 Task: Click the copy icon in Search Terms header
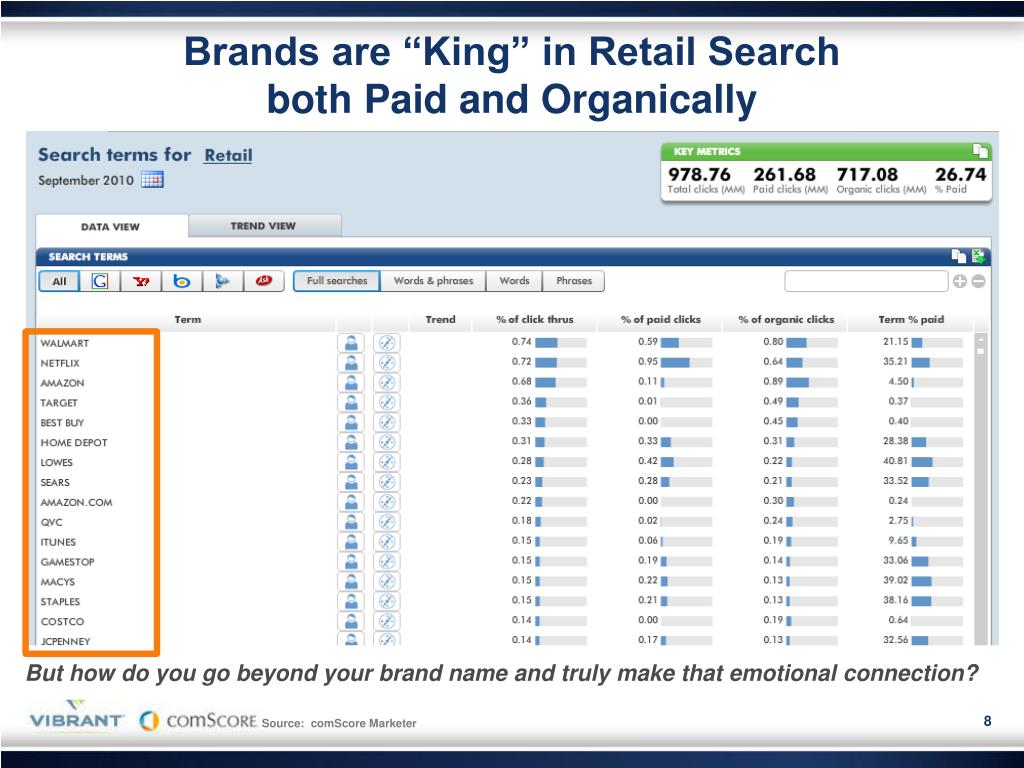coord(958,257)
